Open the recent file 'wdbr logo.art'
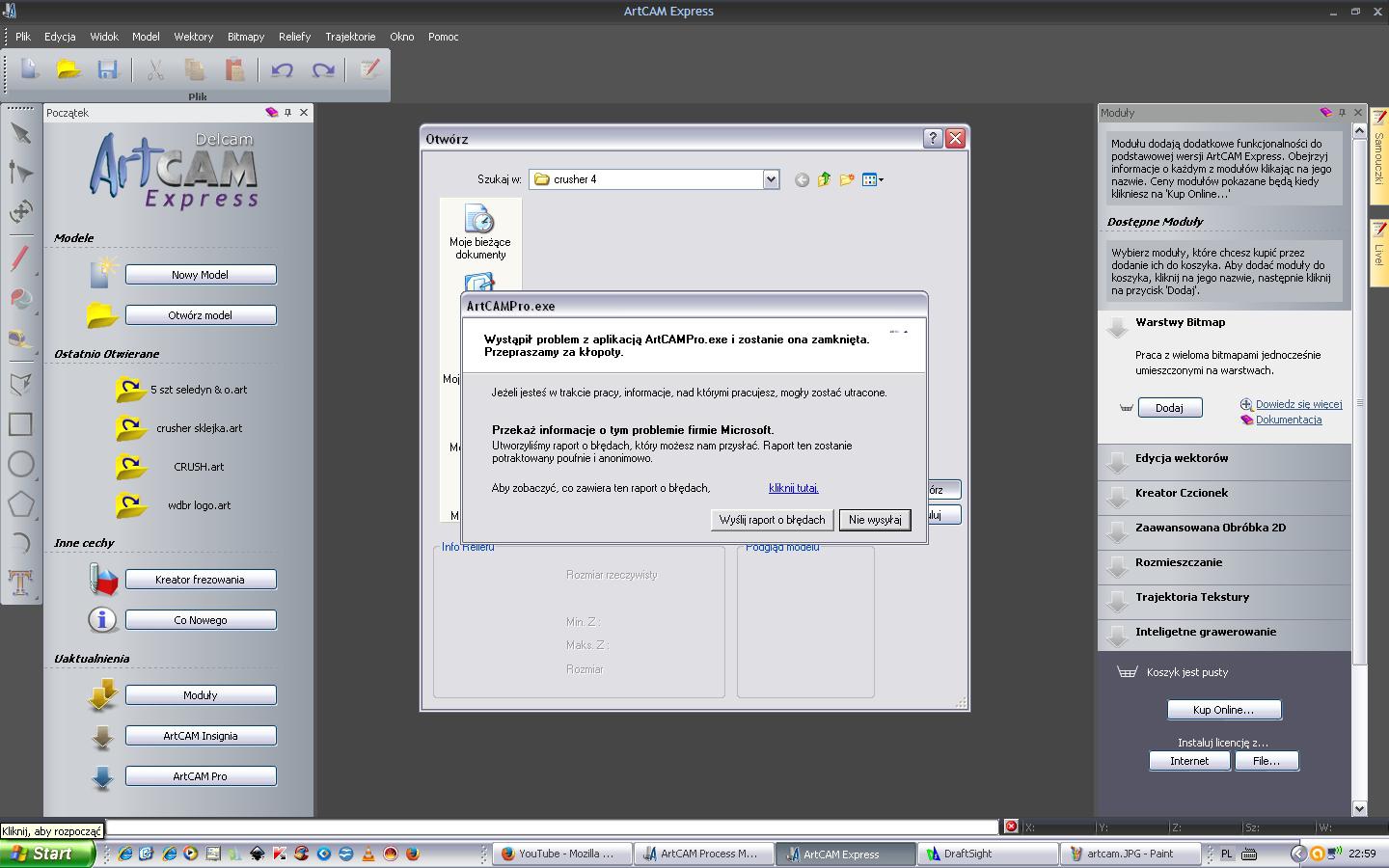Image resolution: width=1389 pixels, height=868 pixels. coord(199,505)
